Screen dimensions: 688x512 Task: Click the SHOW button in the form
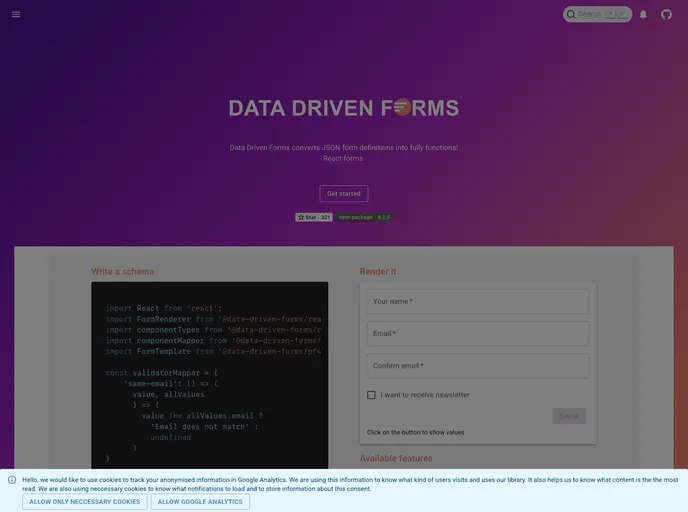coord(569,416)
